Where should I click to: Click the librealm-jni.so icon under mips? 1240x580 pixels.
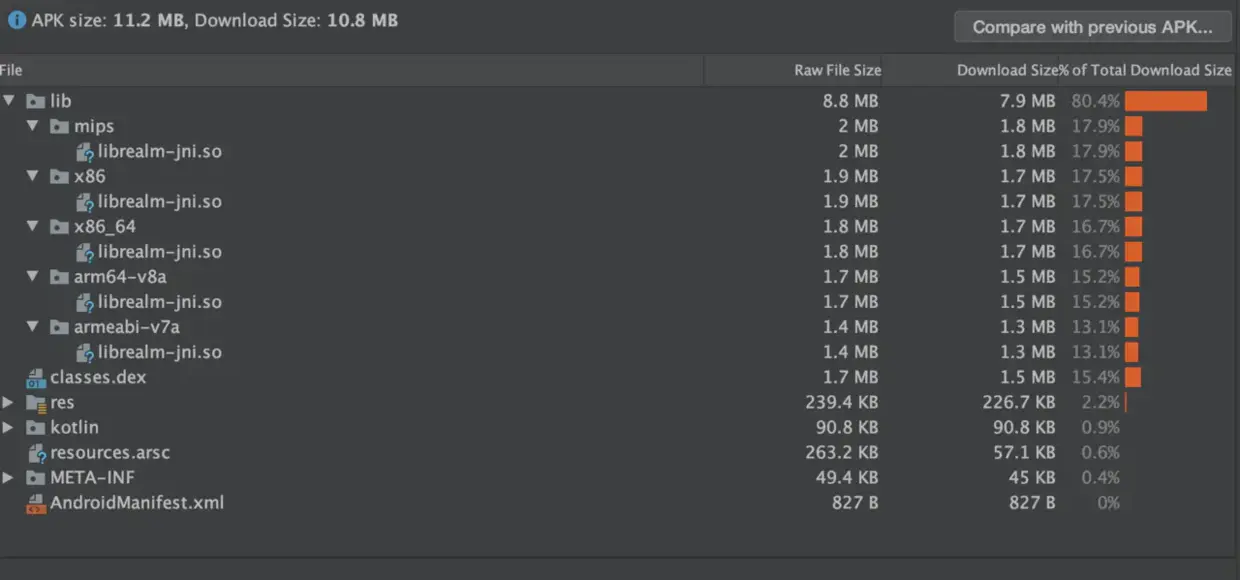point(84,152)
